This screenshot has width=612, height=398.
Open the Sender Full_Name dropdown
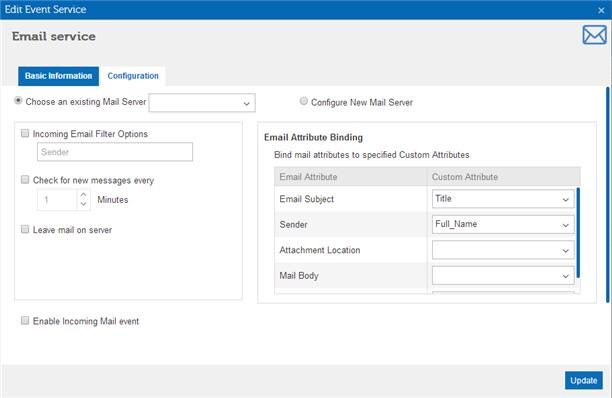(503, 224)
